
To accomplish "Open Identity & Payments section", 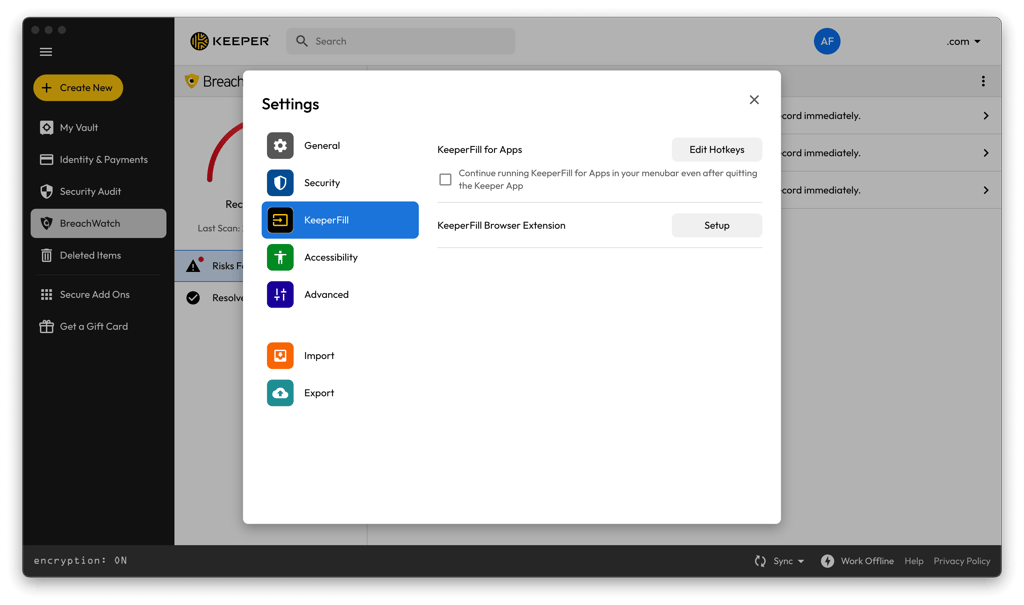I will point(98,159).
